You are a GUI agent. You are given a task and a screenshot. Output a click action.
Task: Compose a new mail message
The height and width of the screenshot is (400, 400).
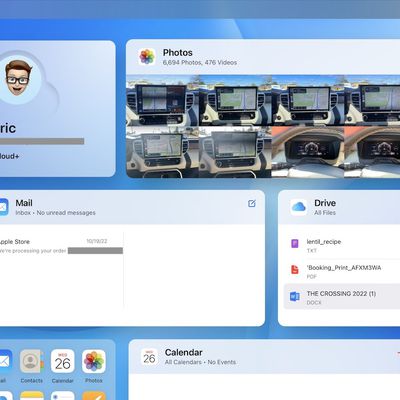click(x=252, y=203)
